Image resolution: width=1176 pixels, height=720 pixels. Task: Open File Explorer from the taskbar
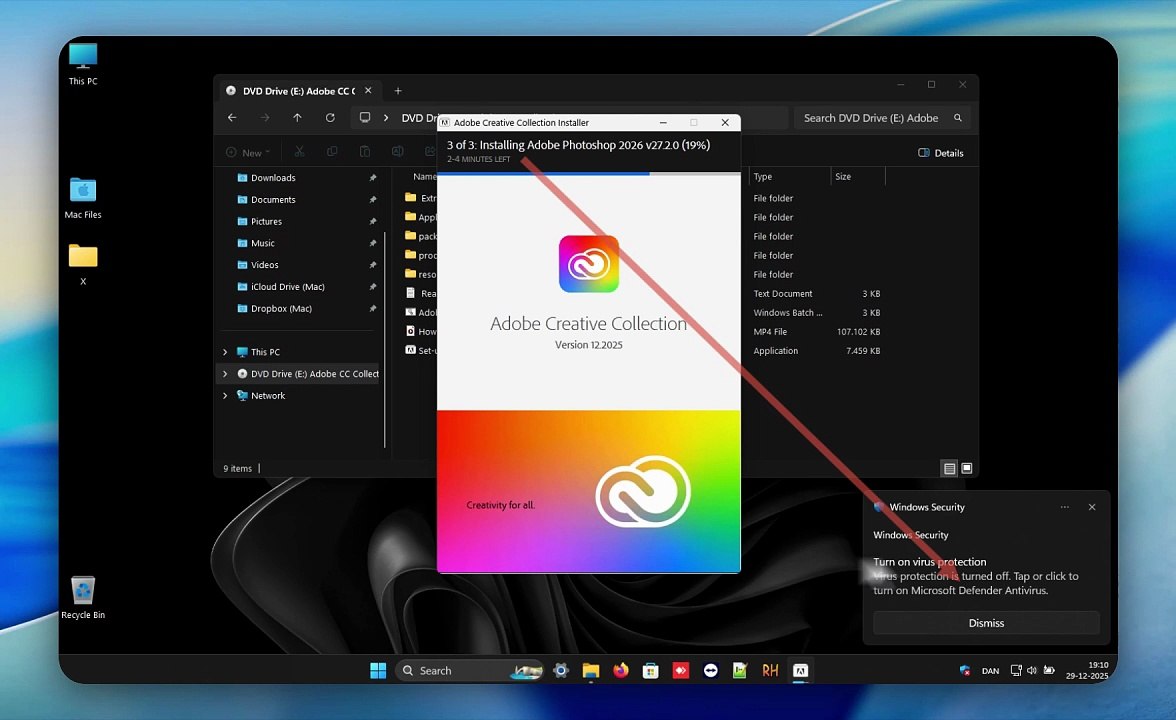[591, 670]
